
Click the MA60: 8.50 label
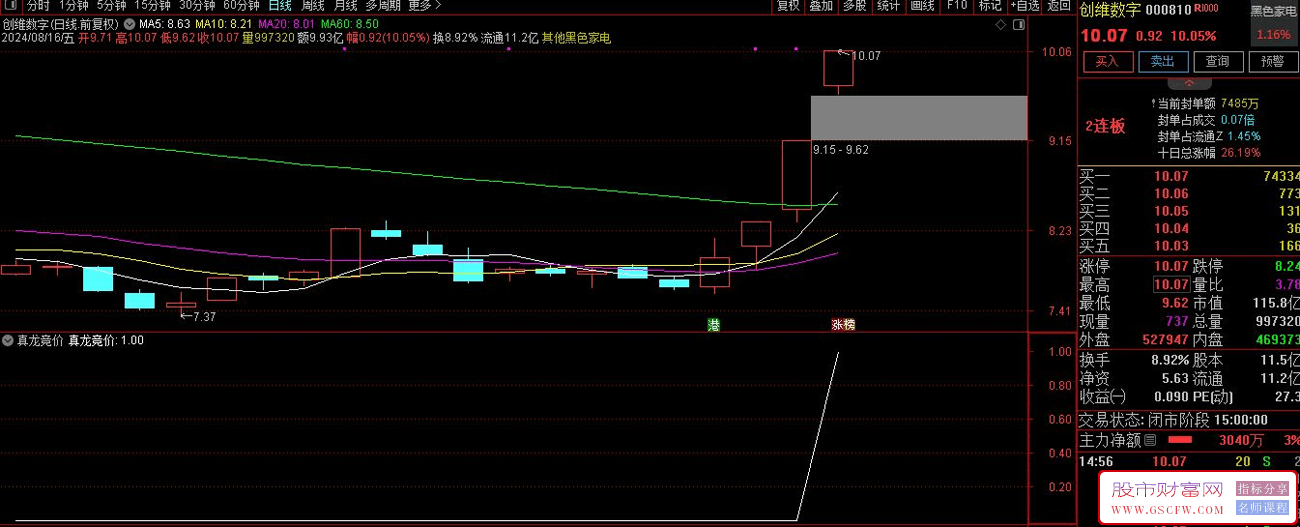350,23
